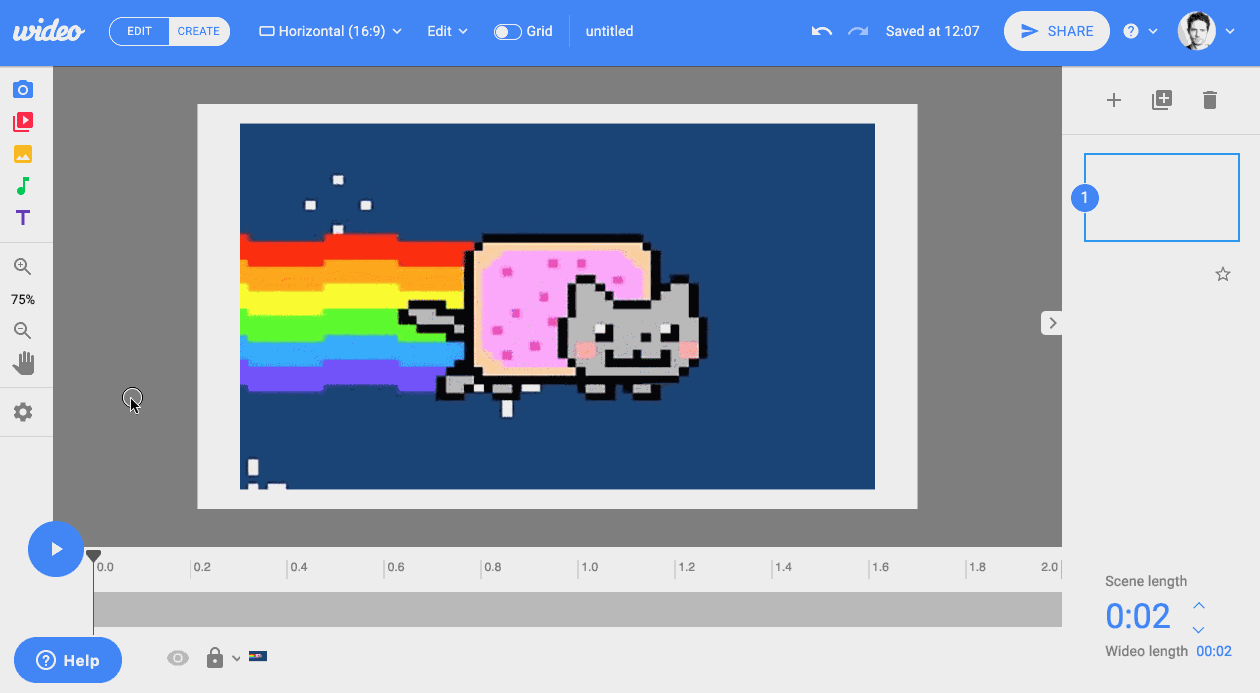The width and height of the screenshot is (1260, 693).
Task: Select the yellow image background icon
Action: pyautogui.click(x=22, y=154)
